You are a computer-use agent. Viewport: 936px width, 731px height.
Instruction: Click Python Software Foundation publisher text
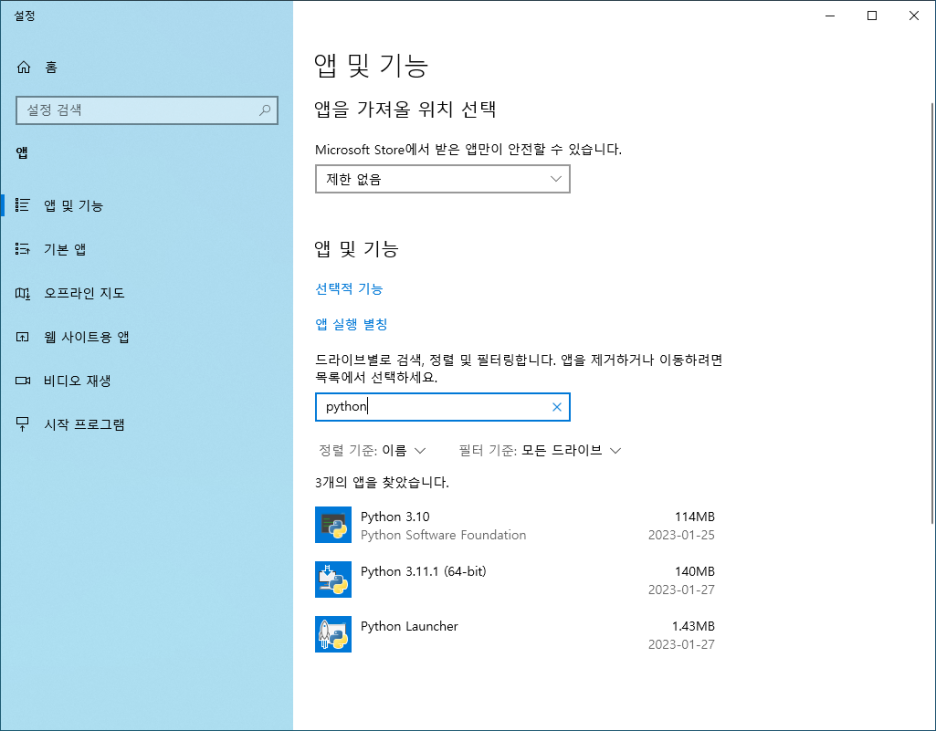(x=444, y=535)
